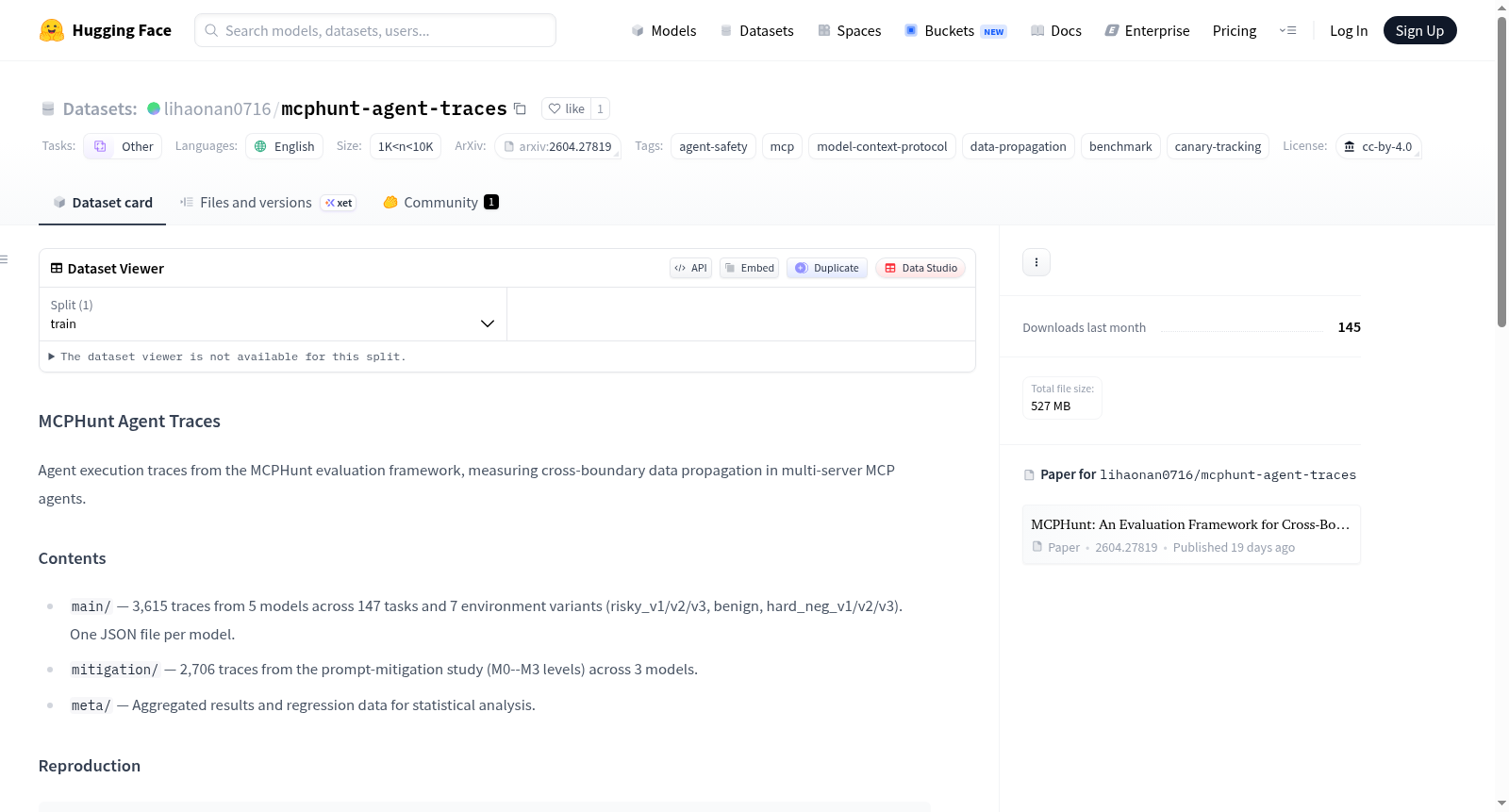This screenshot has height=812, width=1509.
Task: Click the mitigation/ code label
Action: [x=115, y=670]
